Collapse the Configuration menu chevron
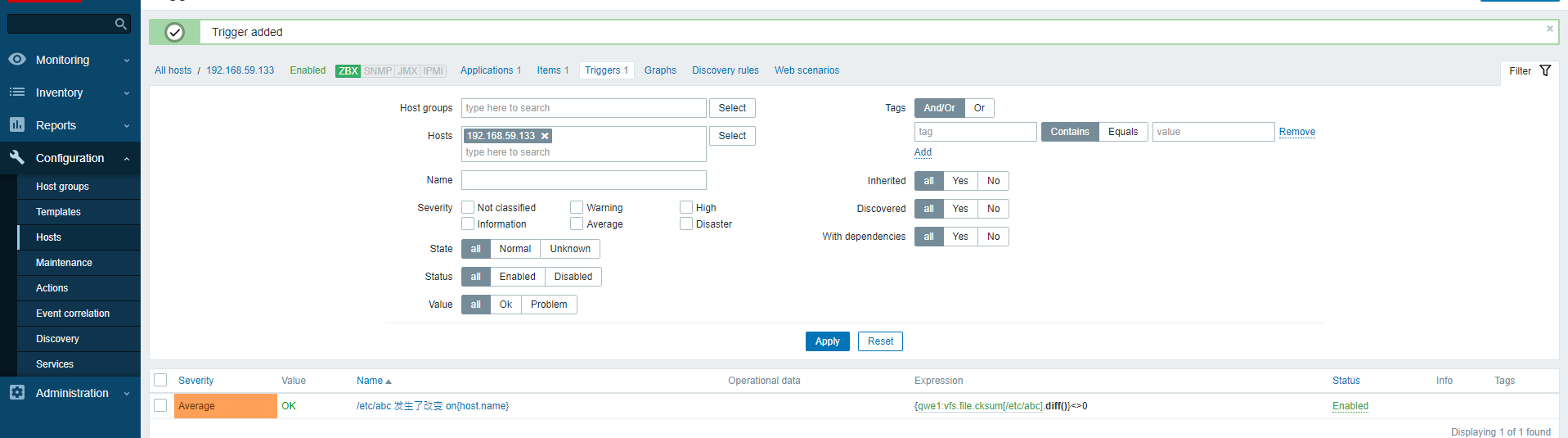Screen dimensions: 1568x438 click(127, 158)
